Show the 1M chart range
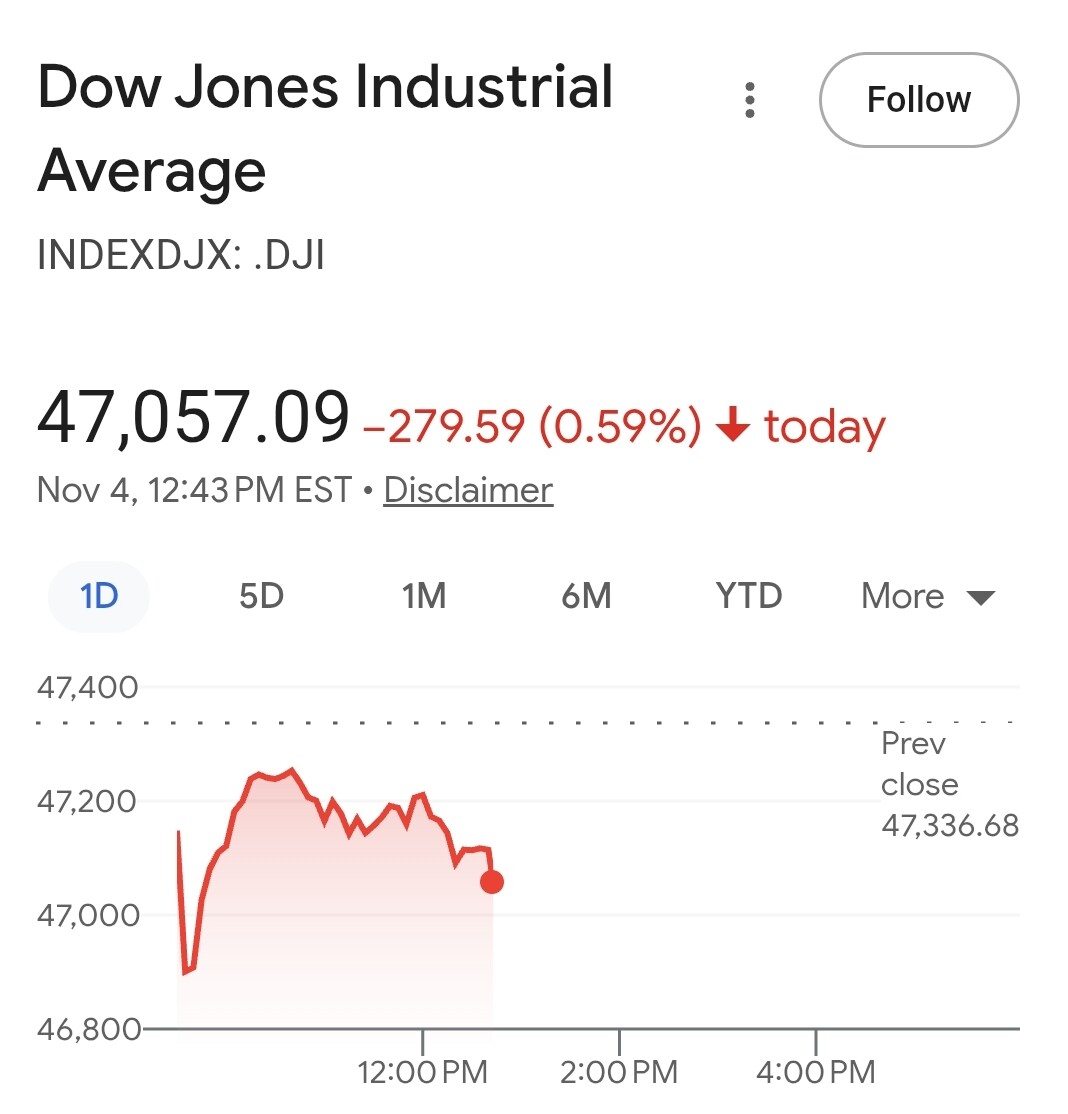Viewport: 1068px width, 1114px height. pos(423,596)
